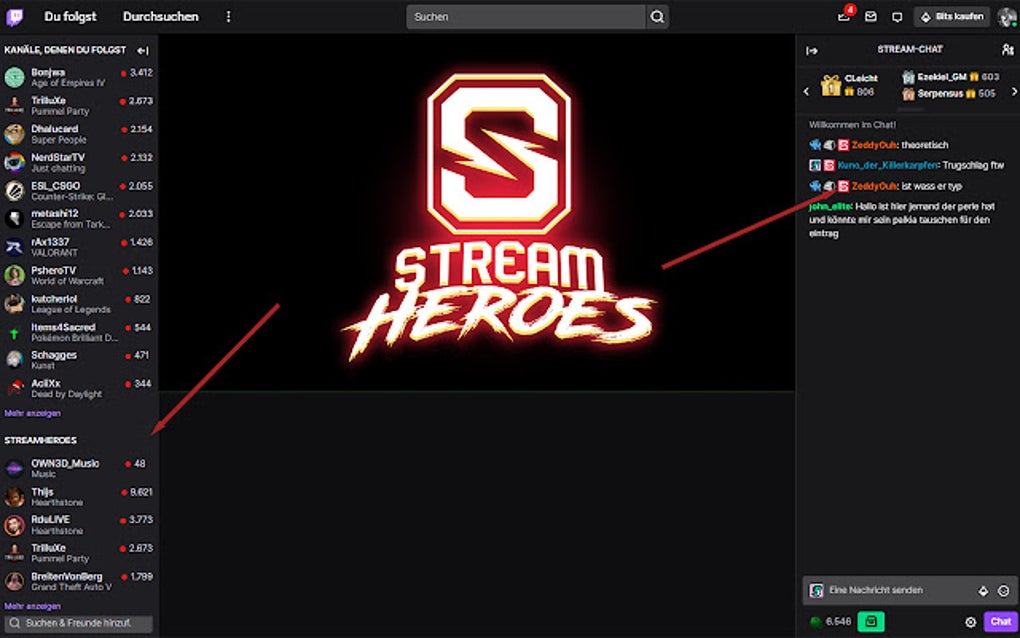This screenshot has height=638, width=1020.
Task: Click the left chevron on the gift leaderboard
Action: click(806, 90)
